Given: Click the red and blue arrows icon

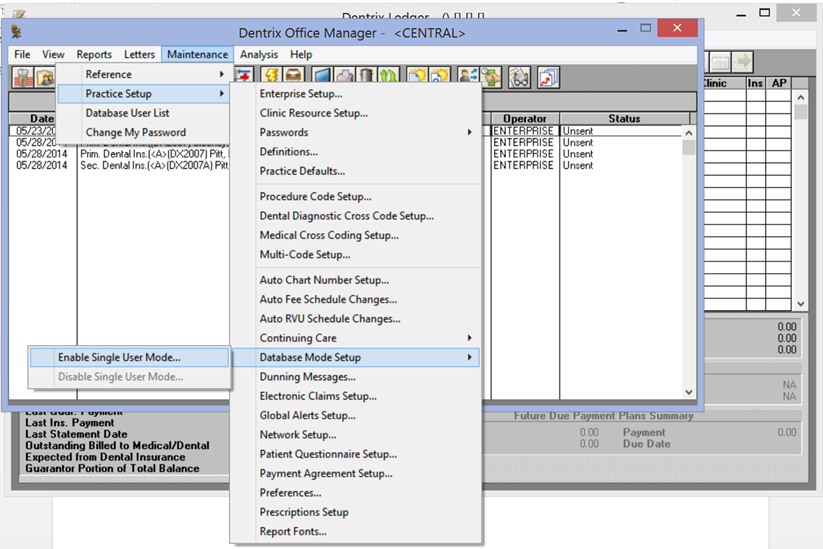Looking at the screenshot, I should click(244, 77).
